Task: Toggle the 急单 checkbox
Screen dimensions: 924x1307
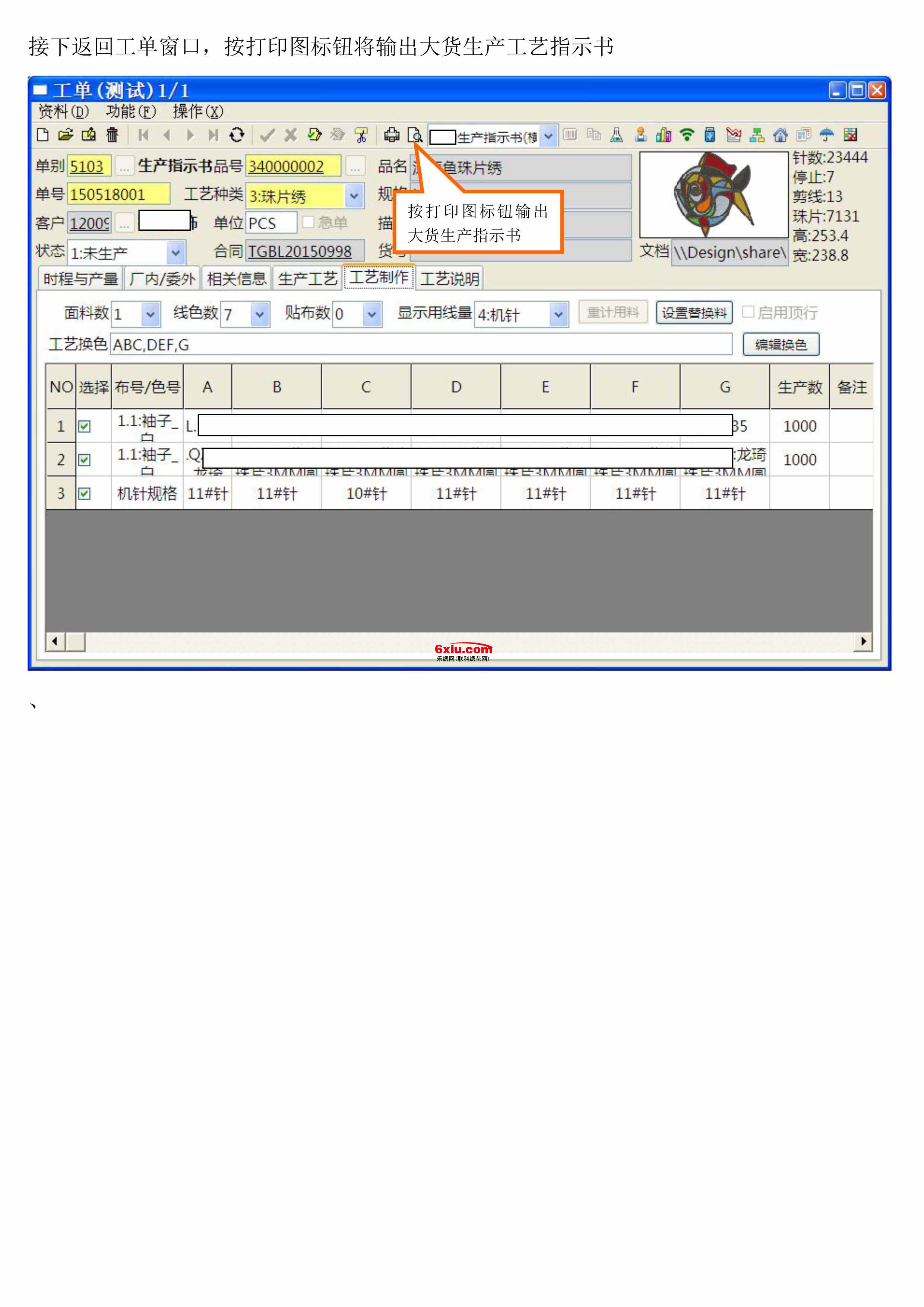Action: [308, 222]
